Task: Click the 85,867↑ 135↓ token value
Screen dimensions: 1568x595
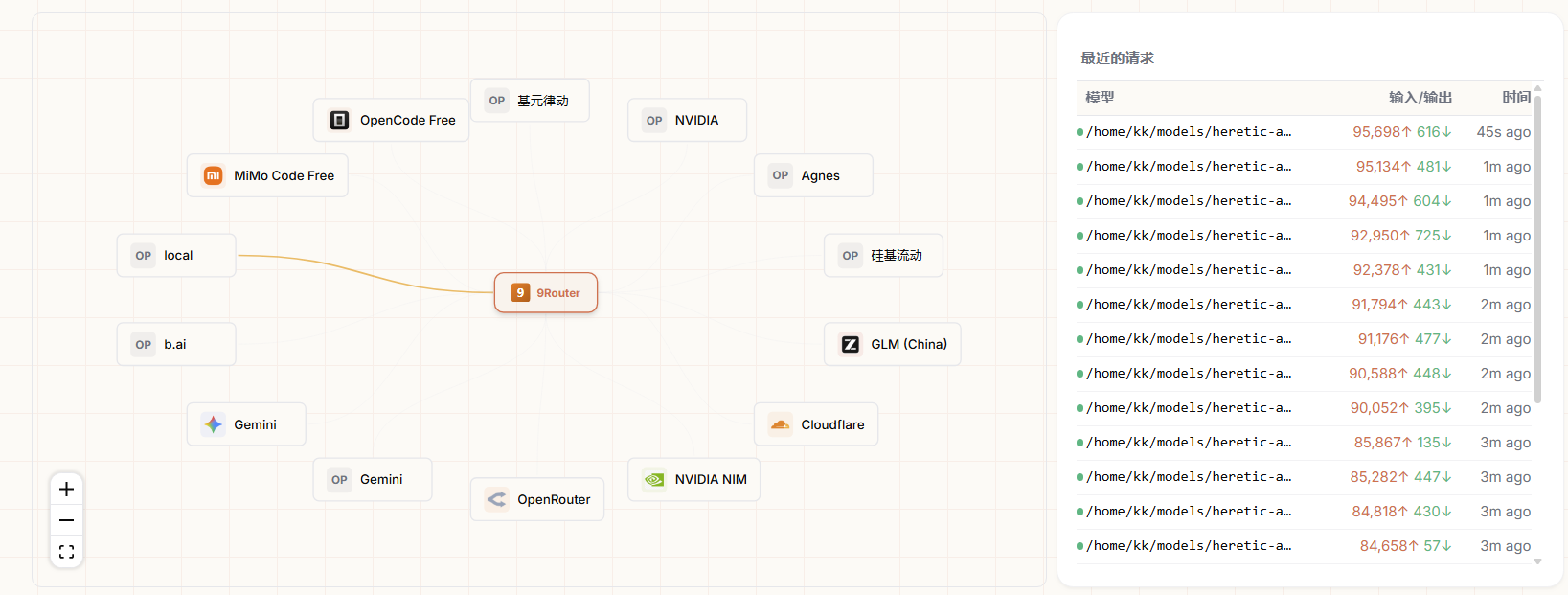Action: [x=1403, y=443]
